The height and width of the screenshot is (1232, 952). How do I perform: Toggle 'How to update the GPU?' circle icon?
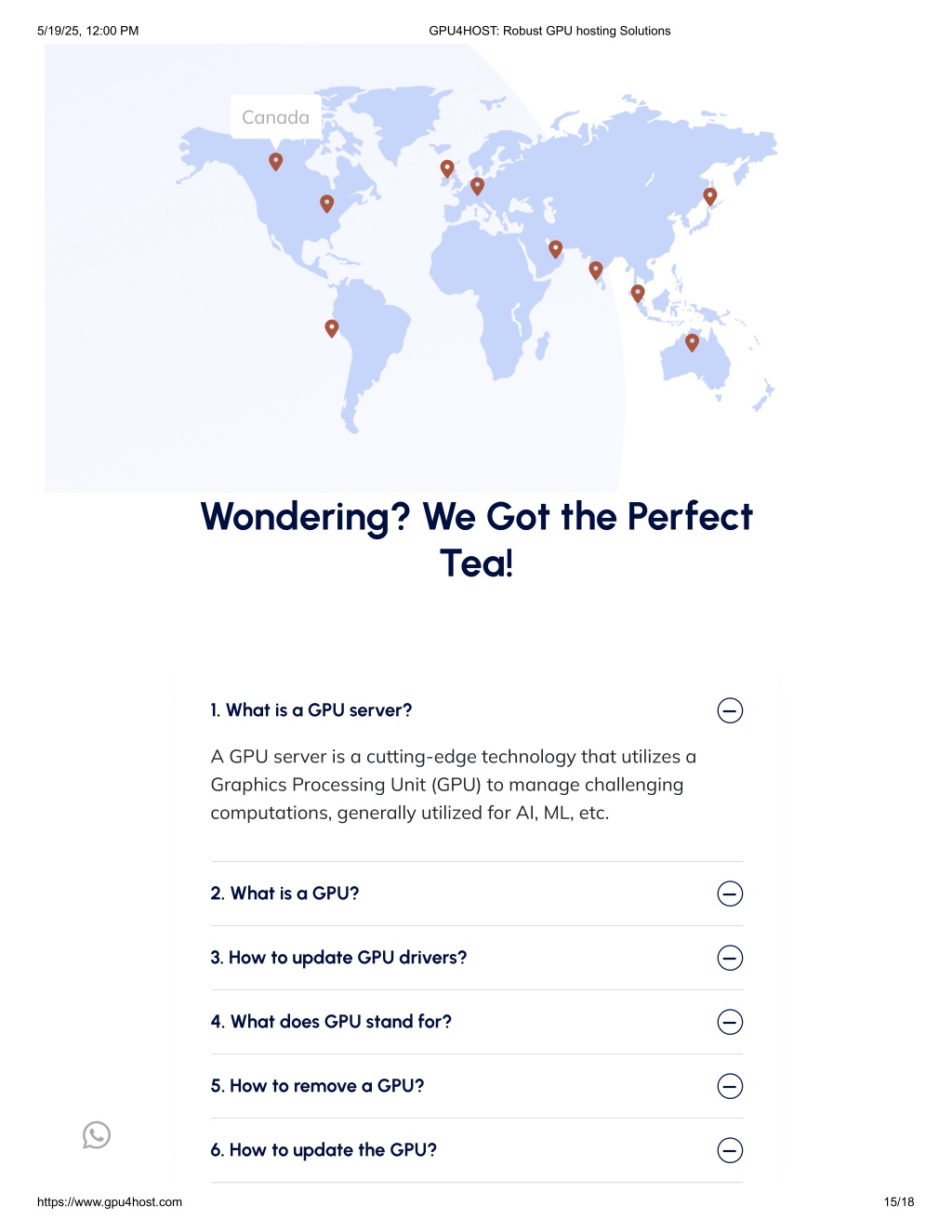click(731, 1150)
